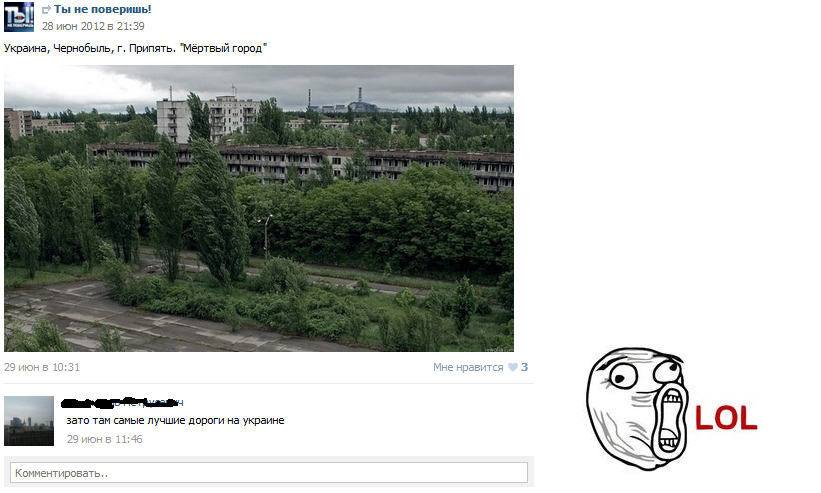Image resolution: width=821 pixels, height=493 pixels.
Task: Click the red LOL text
Action: pyautogui.click(x=726, y=418)
